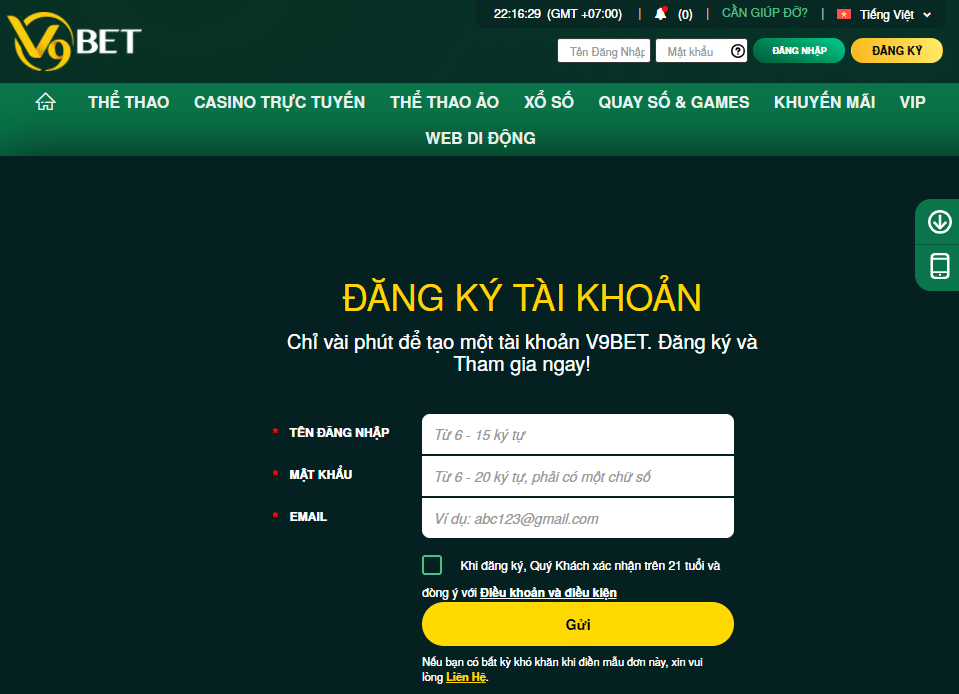Submit the form with Gửi button
This screenshot has width=959, height=694.
click(577, 624)
